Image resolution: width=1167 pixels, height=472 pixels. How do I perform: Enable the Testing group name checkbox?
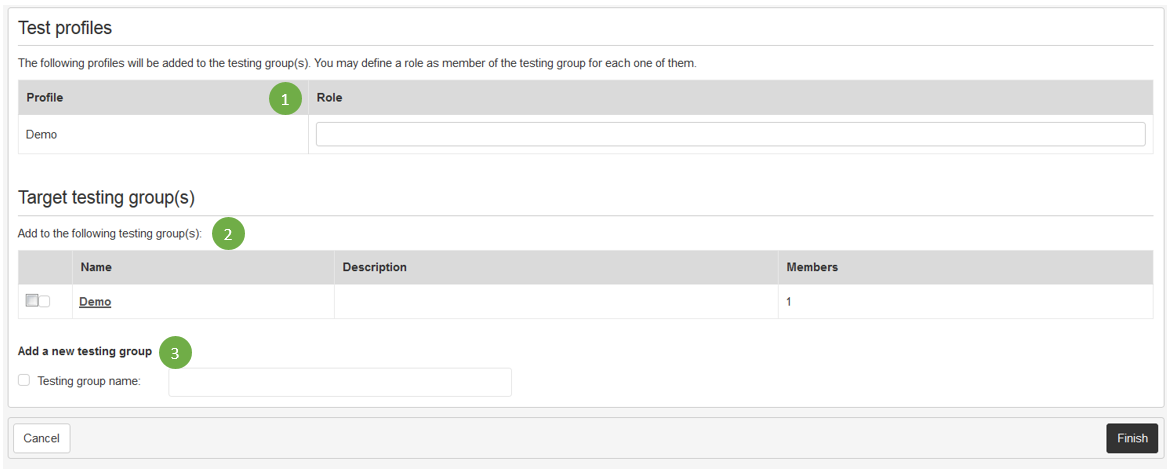click(x=24, y=380)
